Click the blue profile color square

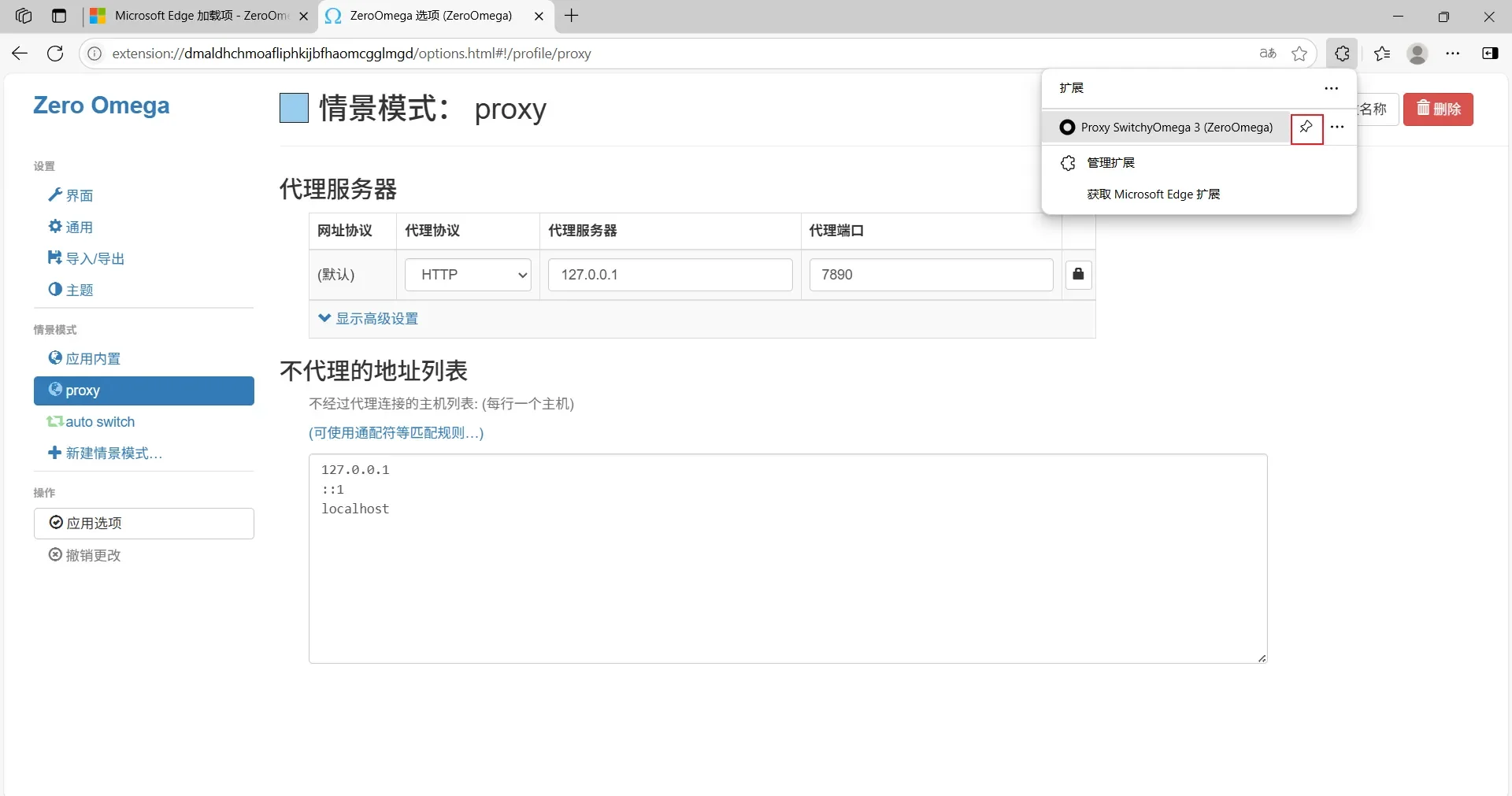(x=293, y=108)
